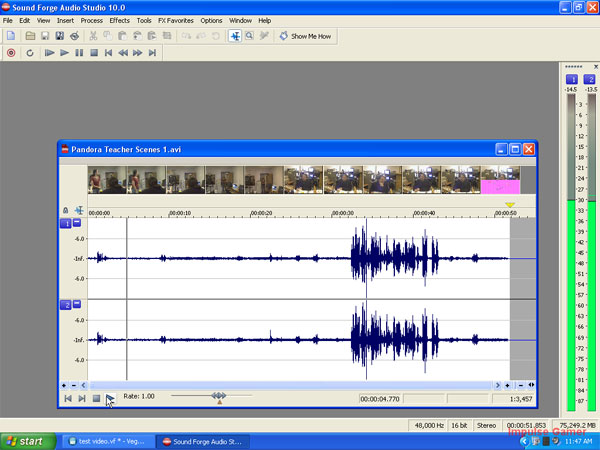Click the Undo arrow icon
The height and width of the screenshot is (450, 600).
point(186,36)
